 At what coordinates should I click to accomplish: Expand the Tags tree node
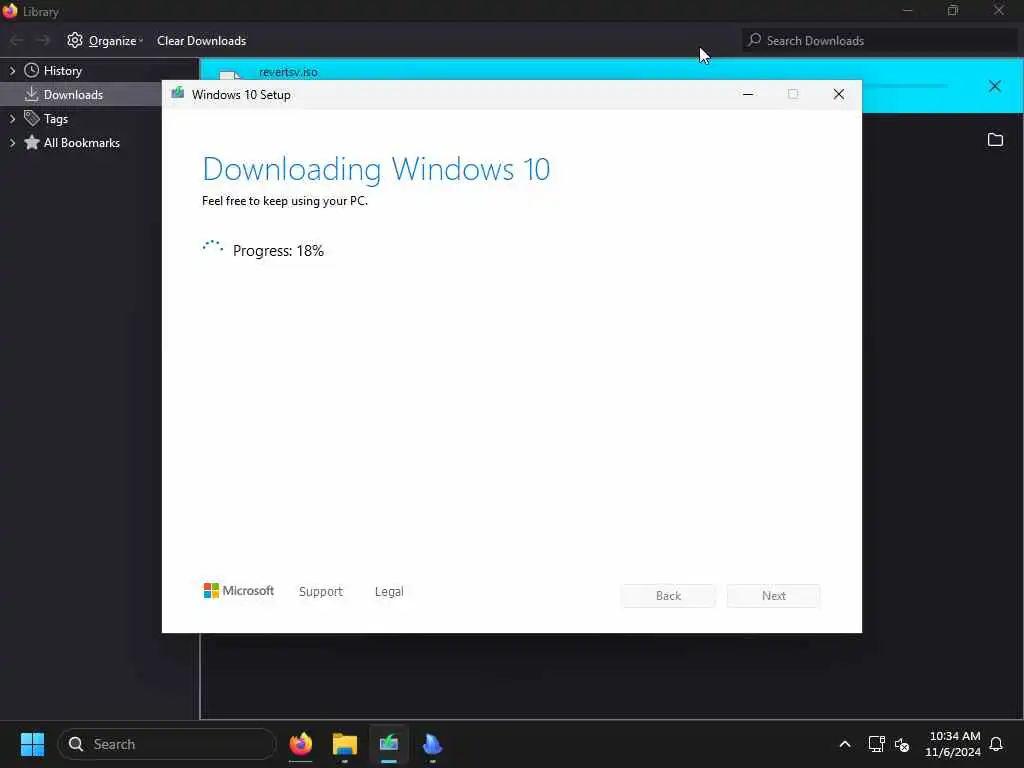[12, 119]
